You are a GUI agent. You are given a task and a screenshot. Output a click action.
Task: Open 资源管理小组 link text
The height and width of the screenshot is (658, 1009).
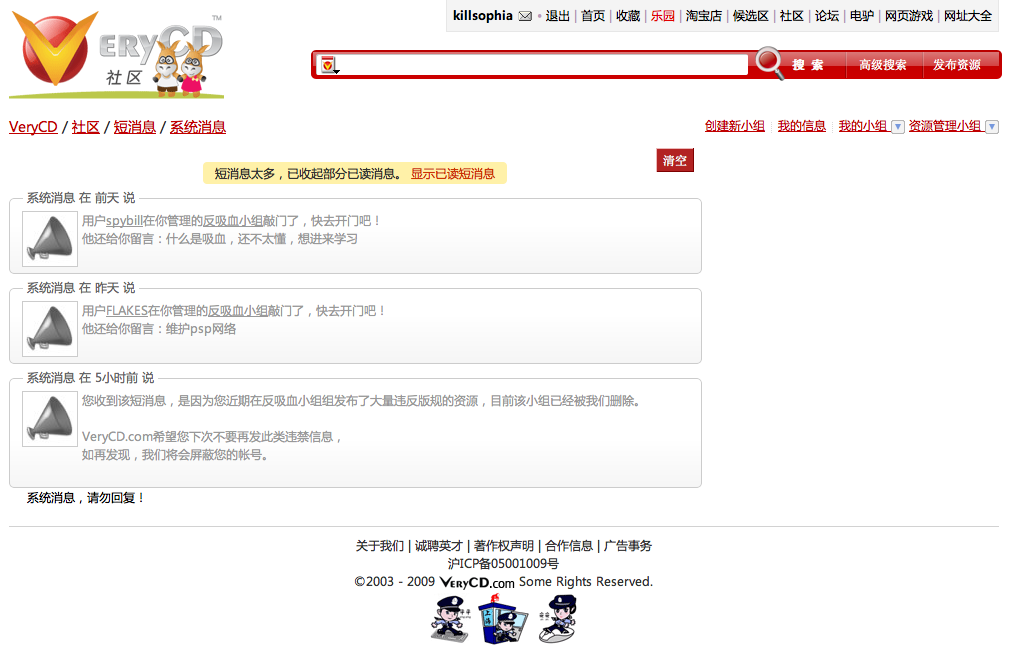(x=945, y=126)
